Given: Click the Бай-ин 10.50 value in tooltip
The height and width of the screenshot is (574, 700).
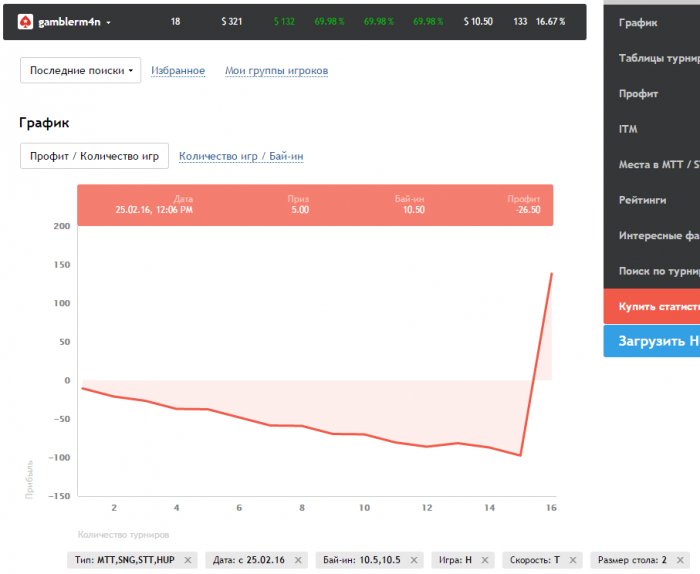Looking at the screenshot, I should tap(414, 210).
